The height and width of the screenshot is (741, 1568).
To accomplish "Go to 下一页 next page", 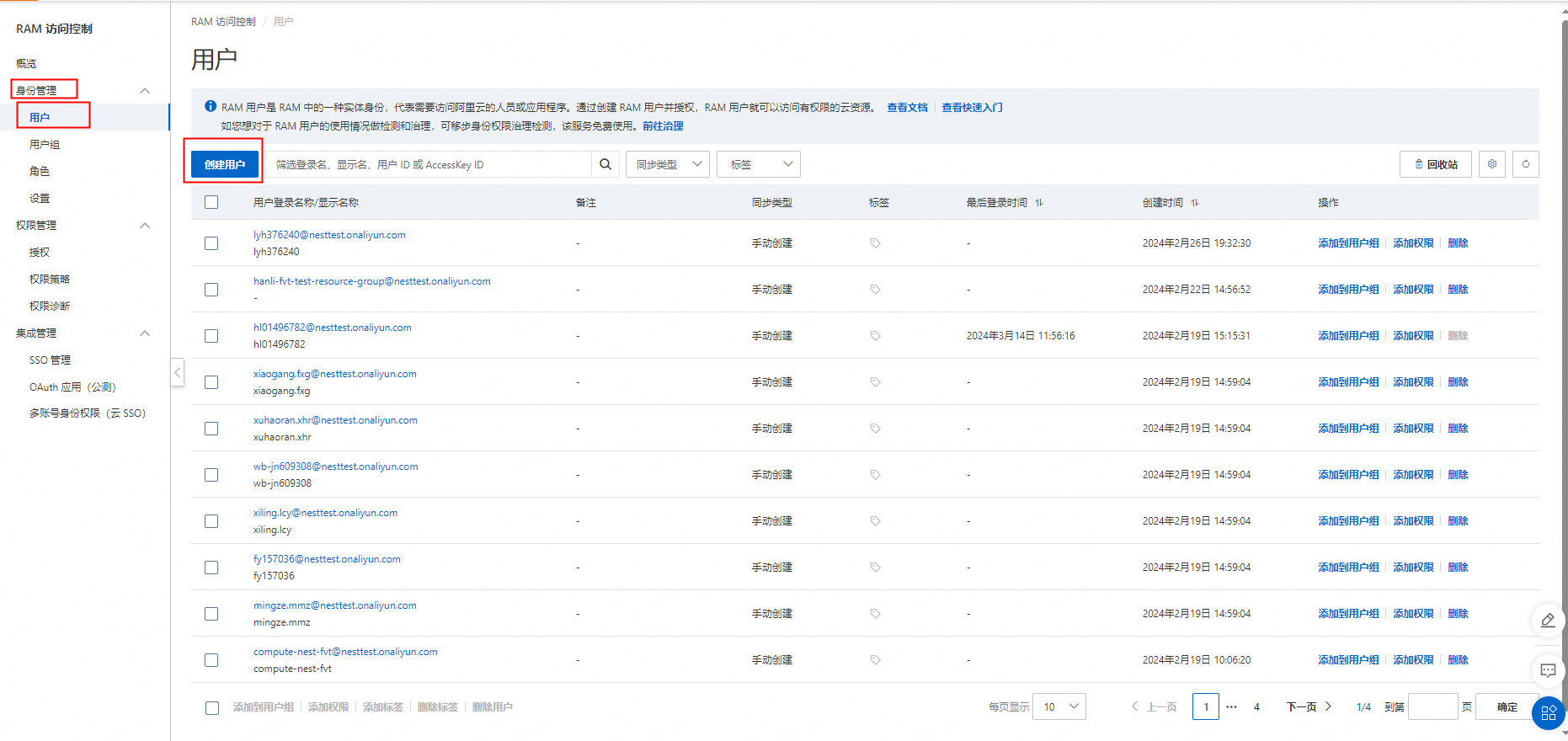I will click(x=1309, y=706).
